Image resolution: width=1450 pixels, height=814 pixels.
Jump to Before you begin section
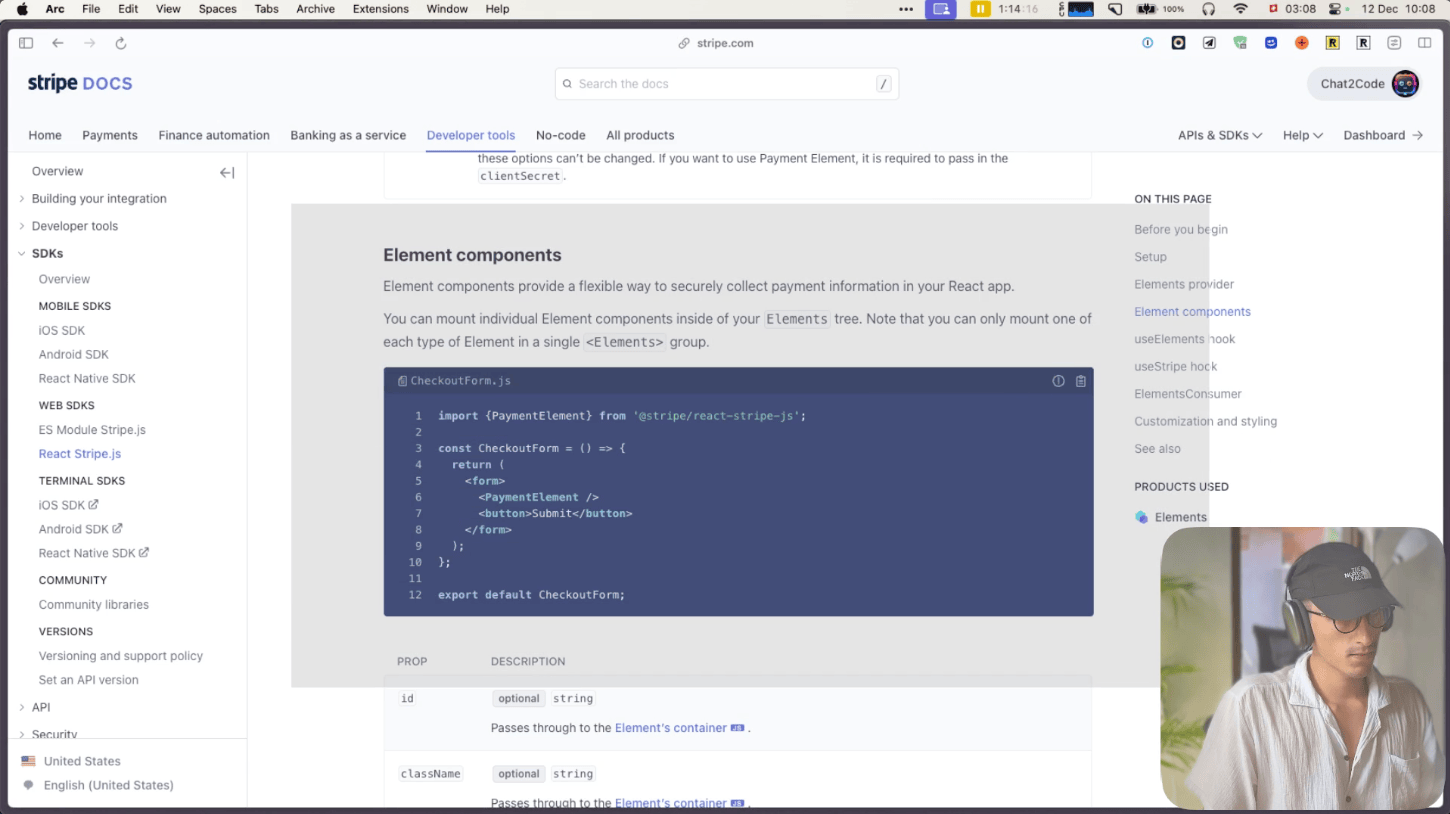1181,229
